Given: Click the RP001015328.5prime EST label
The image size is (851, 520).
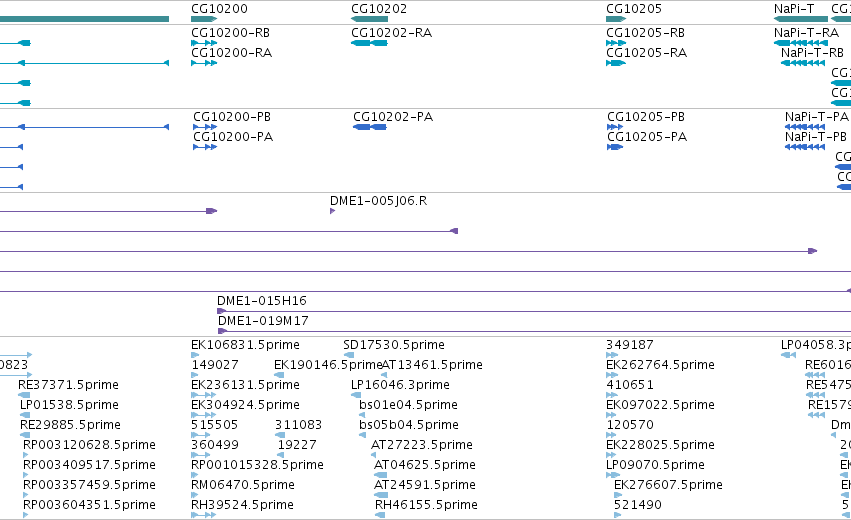Looking at the screenshot, I should [x=257, y=465].
